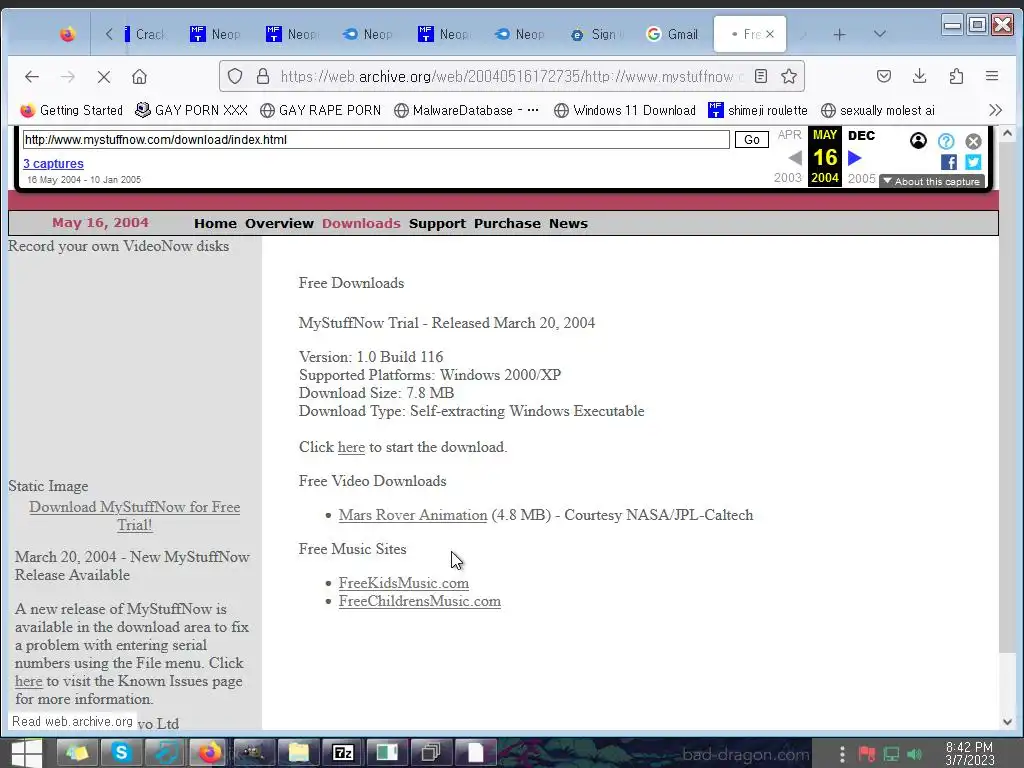Click the Firefox address bar URL
1024x768 pixels.
[x=511, y=76]
